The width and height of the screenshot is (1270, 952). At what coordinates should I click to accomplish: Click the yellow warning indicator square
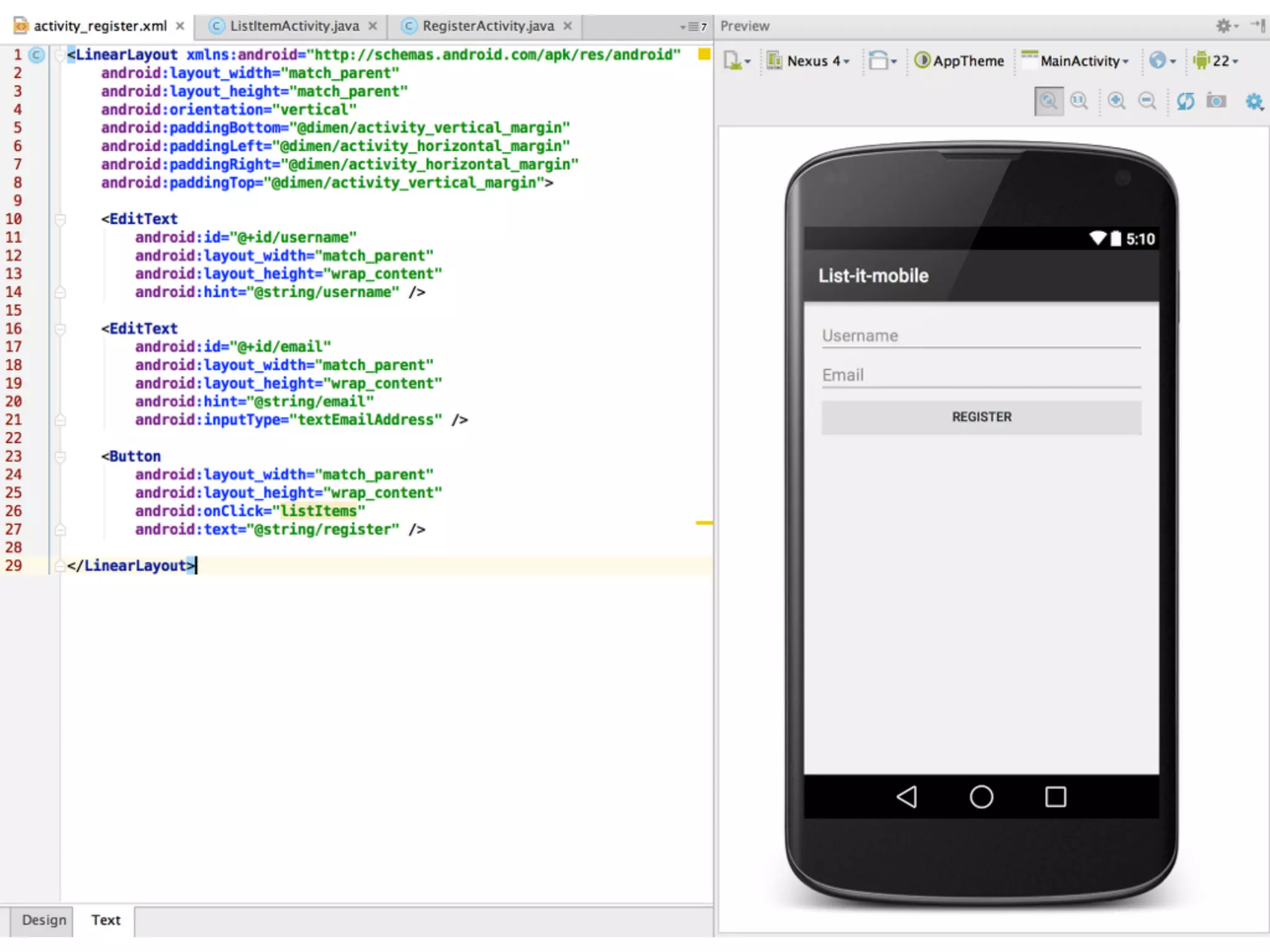coord(704,54)
